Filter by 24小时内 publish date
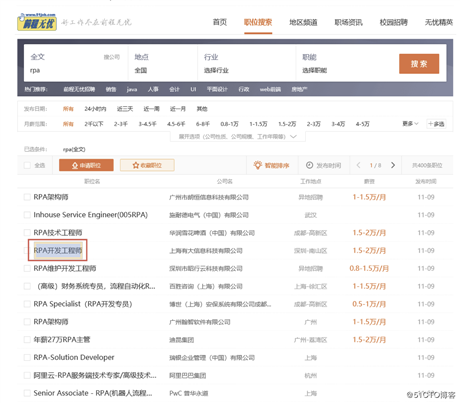The image size is (460, 403). pos(95,109)
